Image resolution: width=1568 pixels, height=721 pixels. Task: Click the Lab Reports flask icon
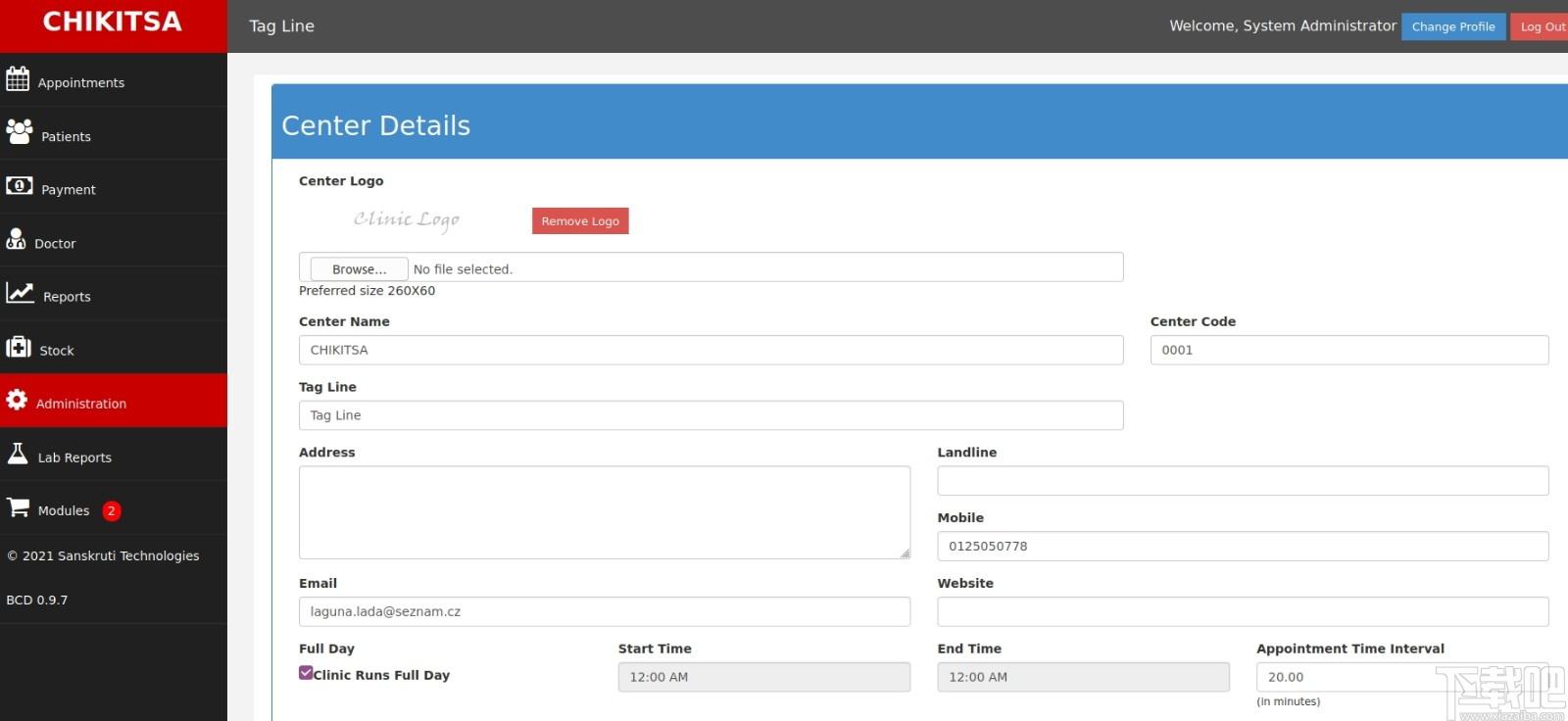tap(18, 453)
